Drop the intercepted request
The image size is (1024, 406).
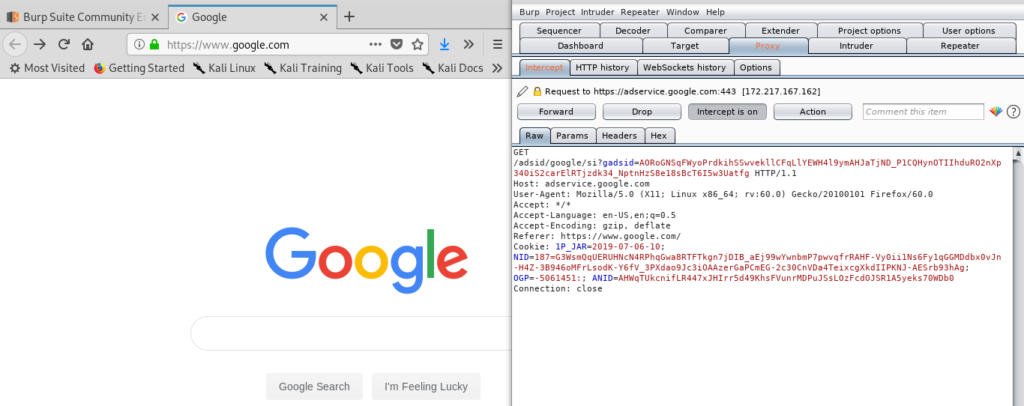pyautogui.click(x=642, y=112)
